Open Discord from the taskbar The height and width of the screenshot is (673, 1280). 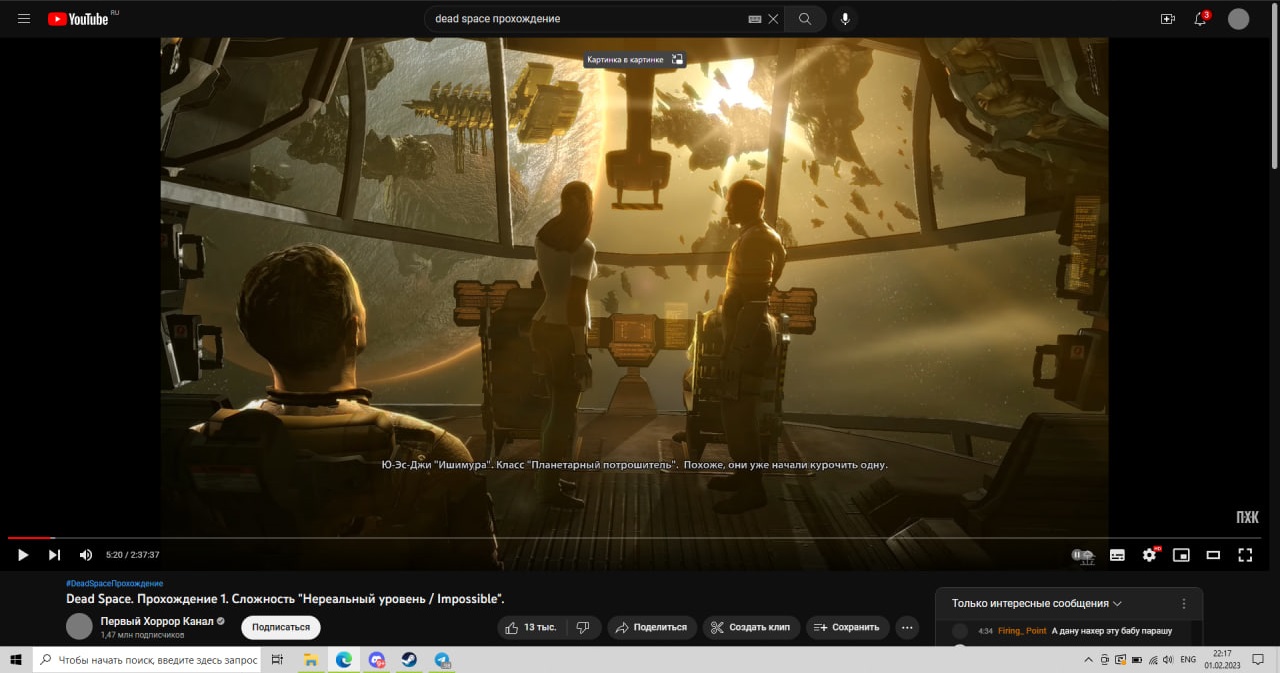click(x=377, y=660)
